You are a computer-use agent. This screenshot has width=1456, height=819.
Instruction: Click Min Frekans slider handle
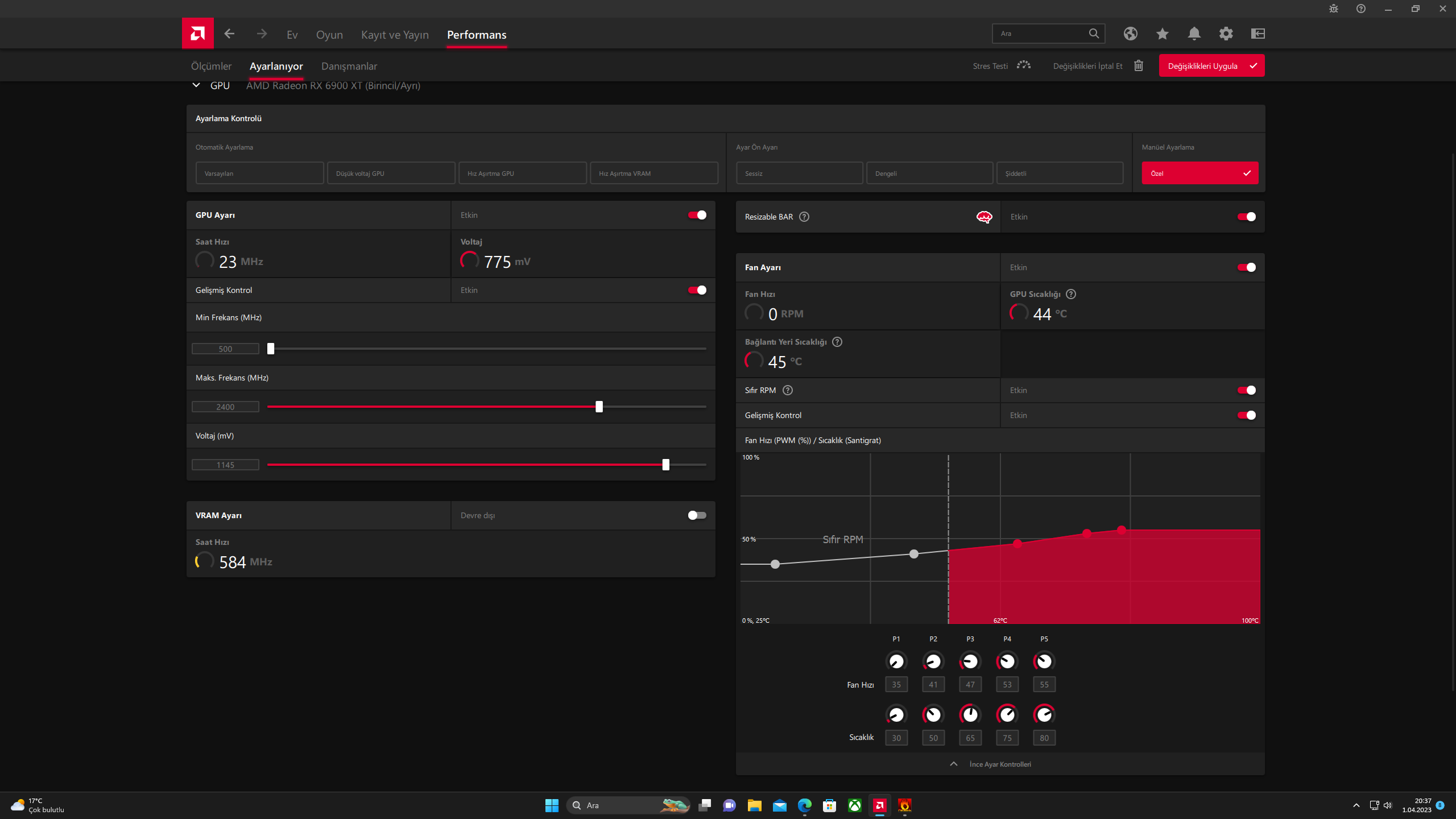pos(271,349)
